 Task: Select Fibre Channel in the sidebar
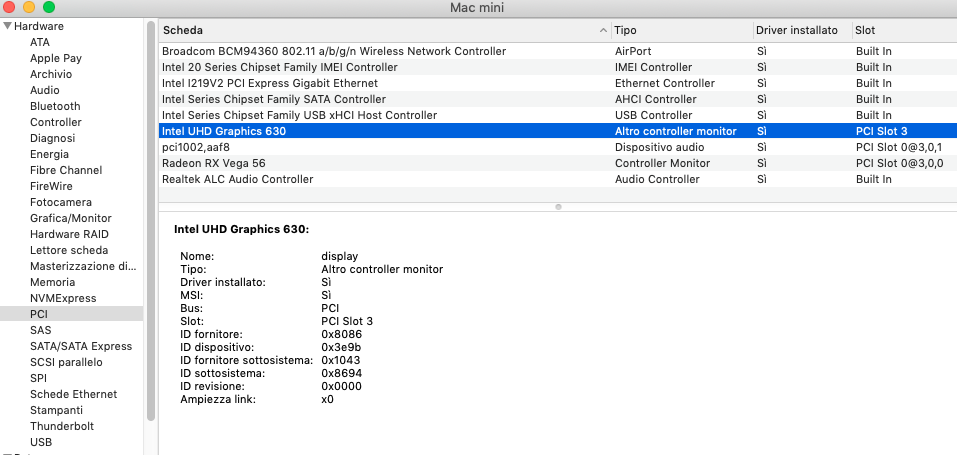click(x=66, y=170)
